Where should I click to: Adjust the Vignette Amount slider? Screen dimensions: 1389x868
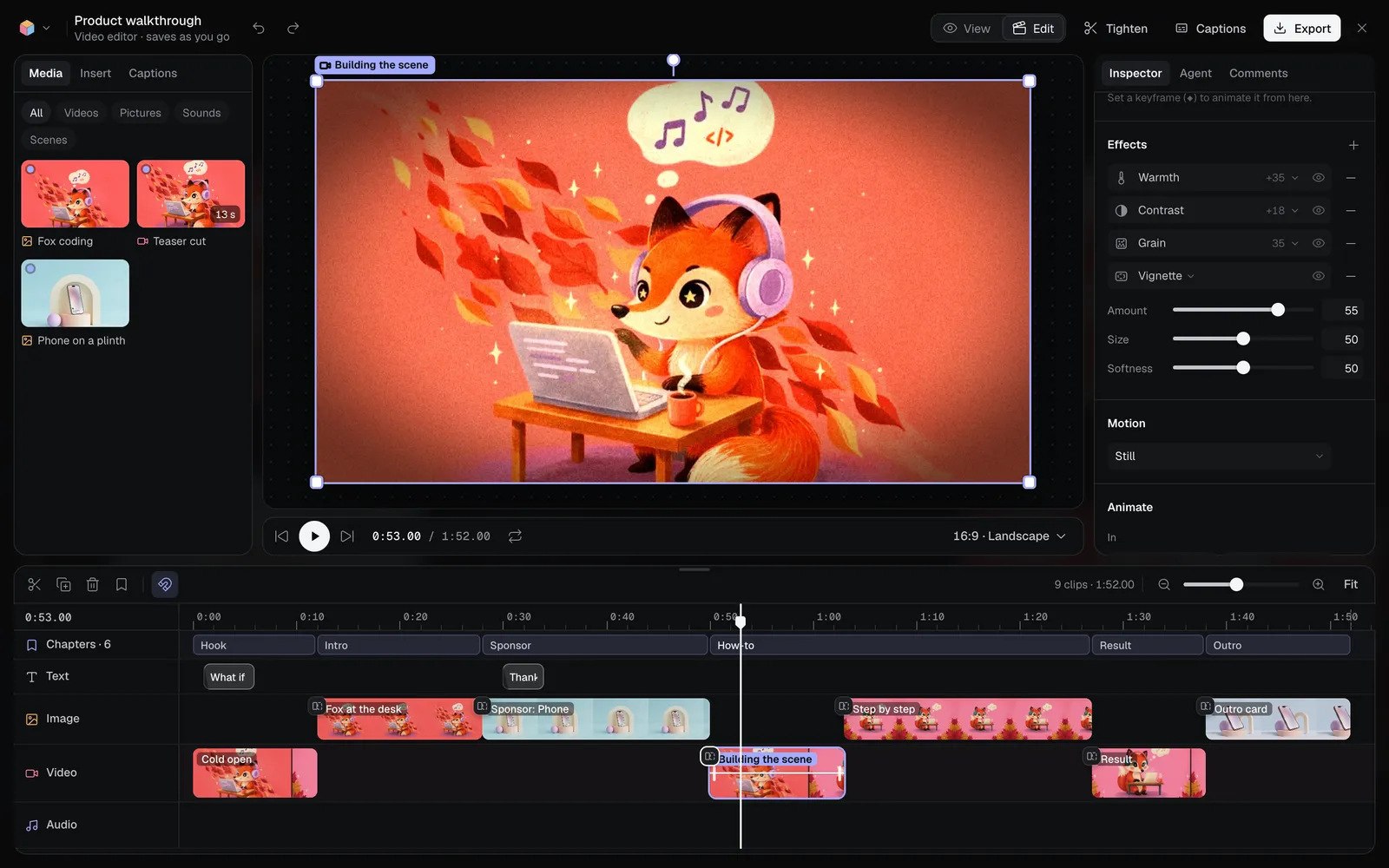[1242, 310]
